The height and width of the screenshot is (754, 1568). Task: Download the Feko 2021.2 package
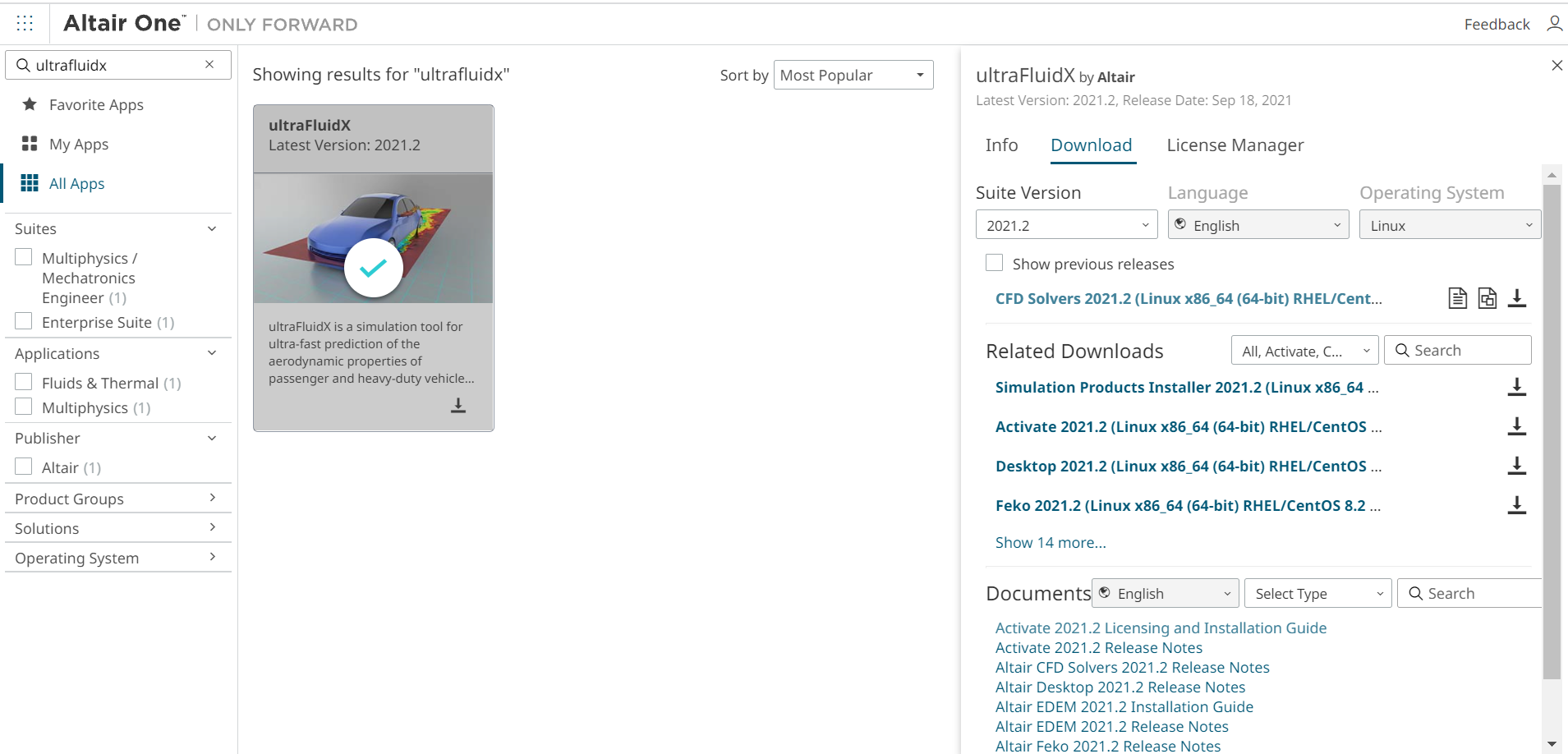[1517, 505]
